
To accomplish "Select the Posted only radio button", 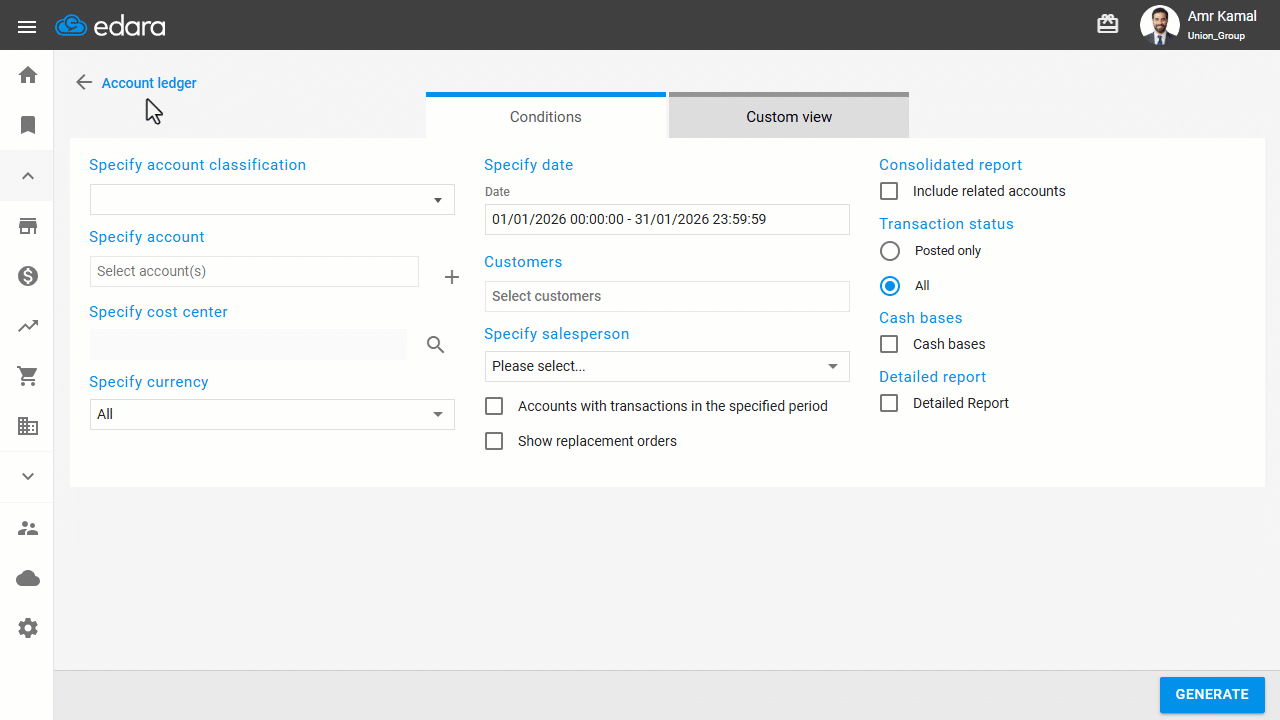I will pos(890,251).
